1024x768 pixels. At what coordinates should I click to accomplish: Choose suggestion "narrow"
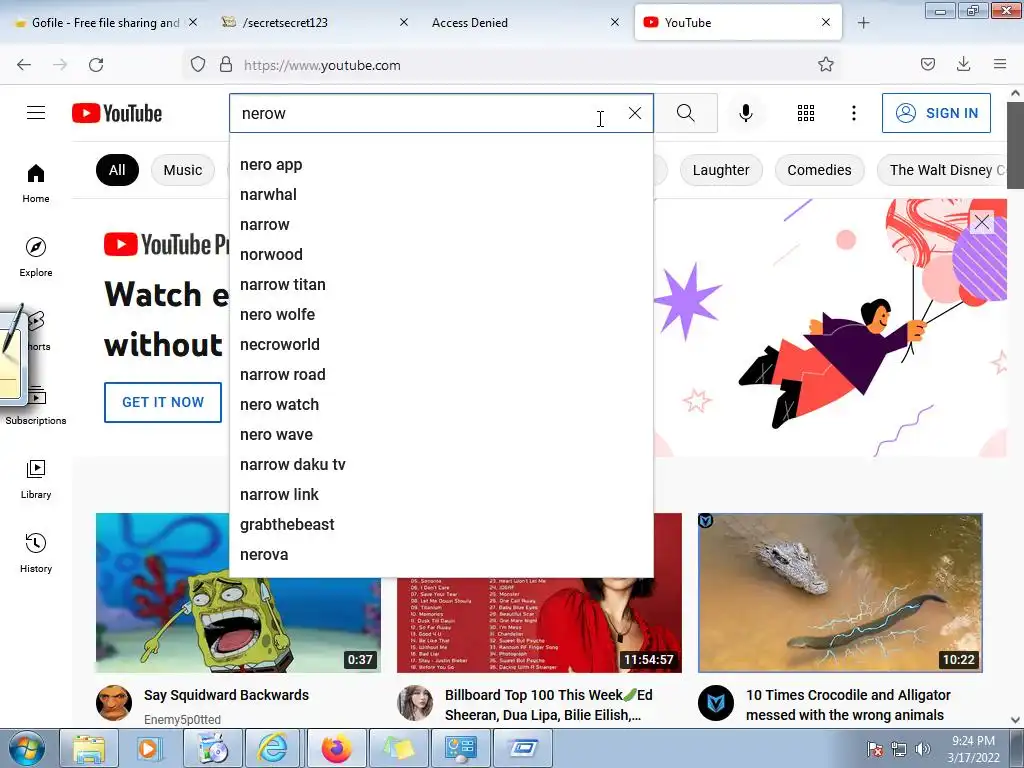click(x=441, y=225)
